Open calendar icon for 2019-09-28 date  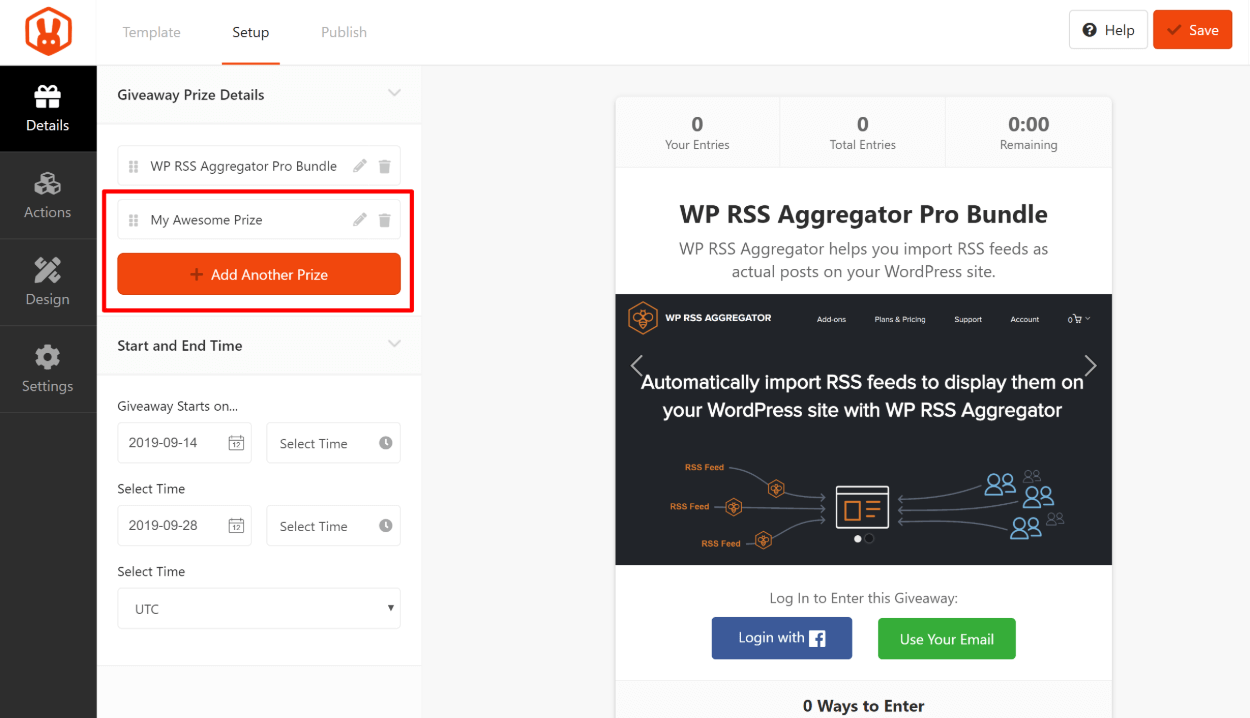click(x=236, y=526)
